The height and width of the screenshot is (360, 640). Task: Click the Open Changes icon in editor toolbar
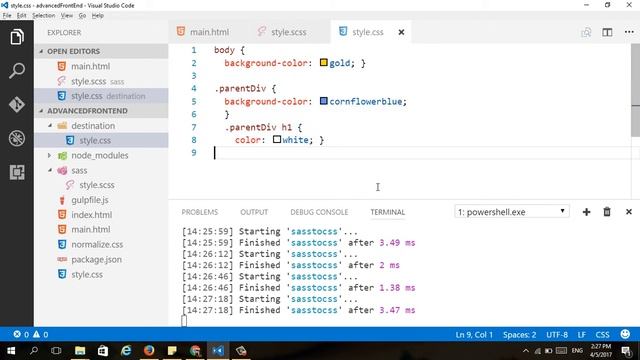(x=586, y=32)
